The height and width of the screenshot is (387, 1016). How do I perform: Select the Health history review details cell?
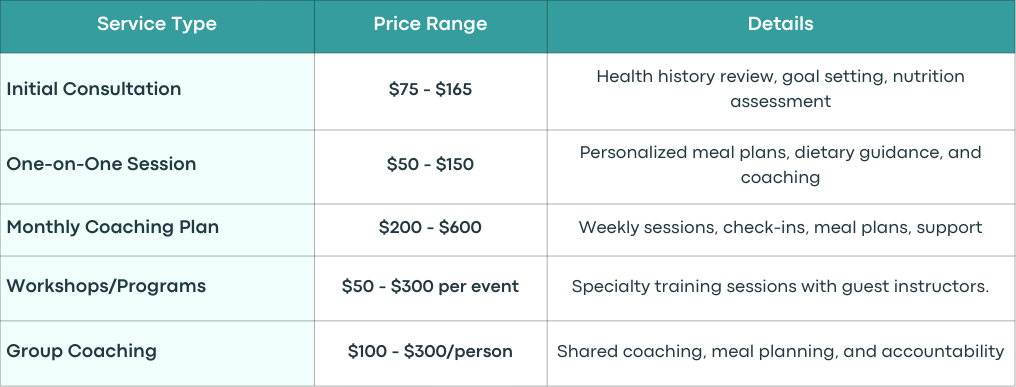point(781,91)
